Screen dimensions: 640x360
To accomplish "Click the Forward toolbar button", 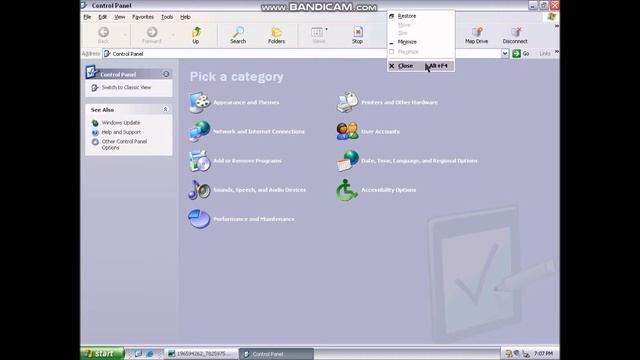I will [152, 35].
